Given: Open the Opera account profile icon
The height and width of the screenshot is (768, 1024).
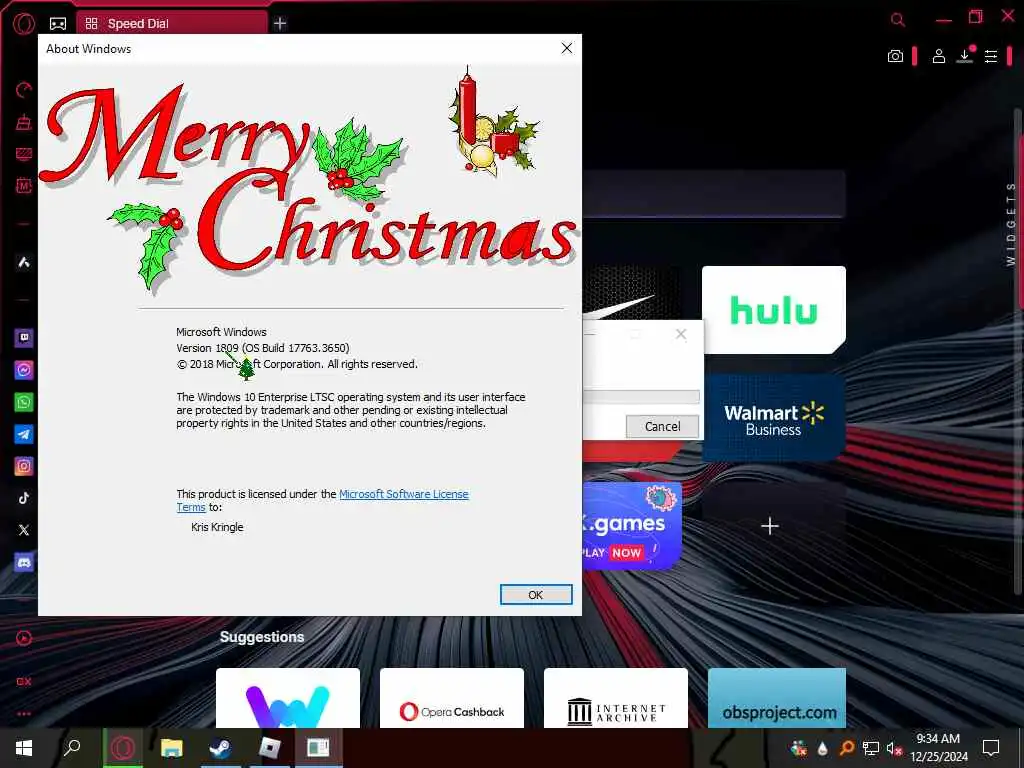Looking at the screenshot, I should [938, 56].
